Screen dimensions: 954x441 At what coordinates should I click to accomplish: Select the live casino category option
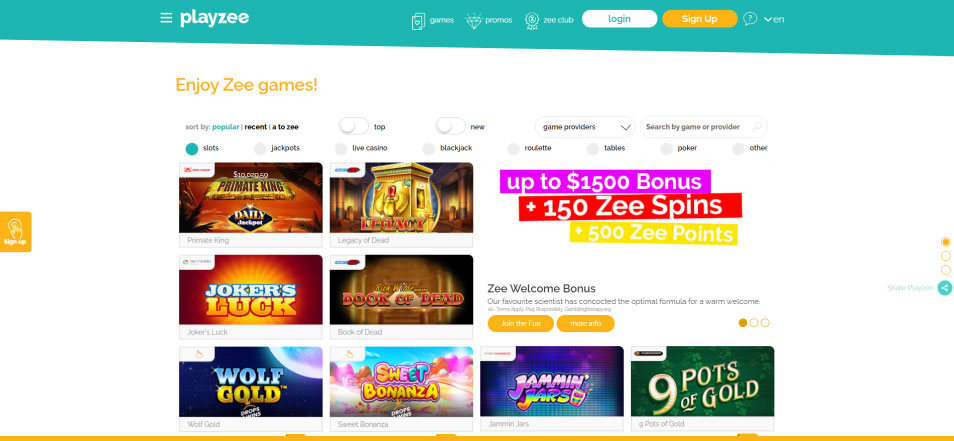[361, 148]
